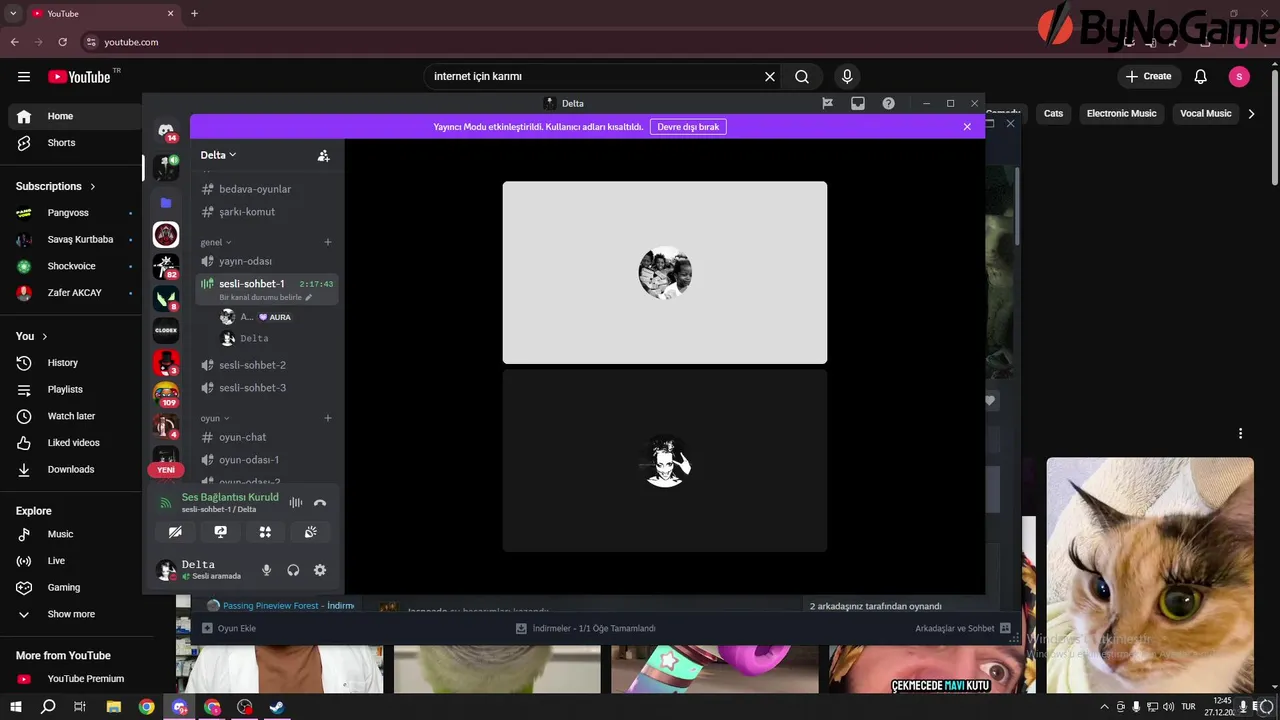Open the YouTube hamburger guide menu
1280x720 pixels.
coord(24,76)
